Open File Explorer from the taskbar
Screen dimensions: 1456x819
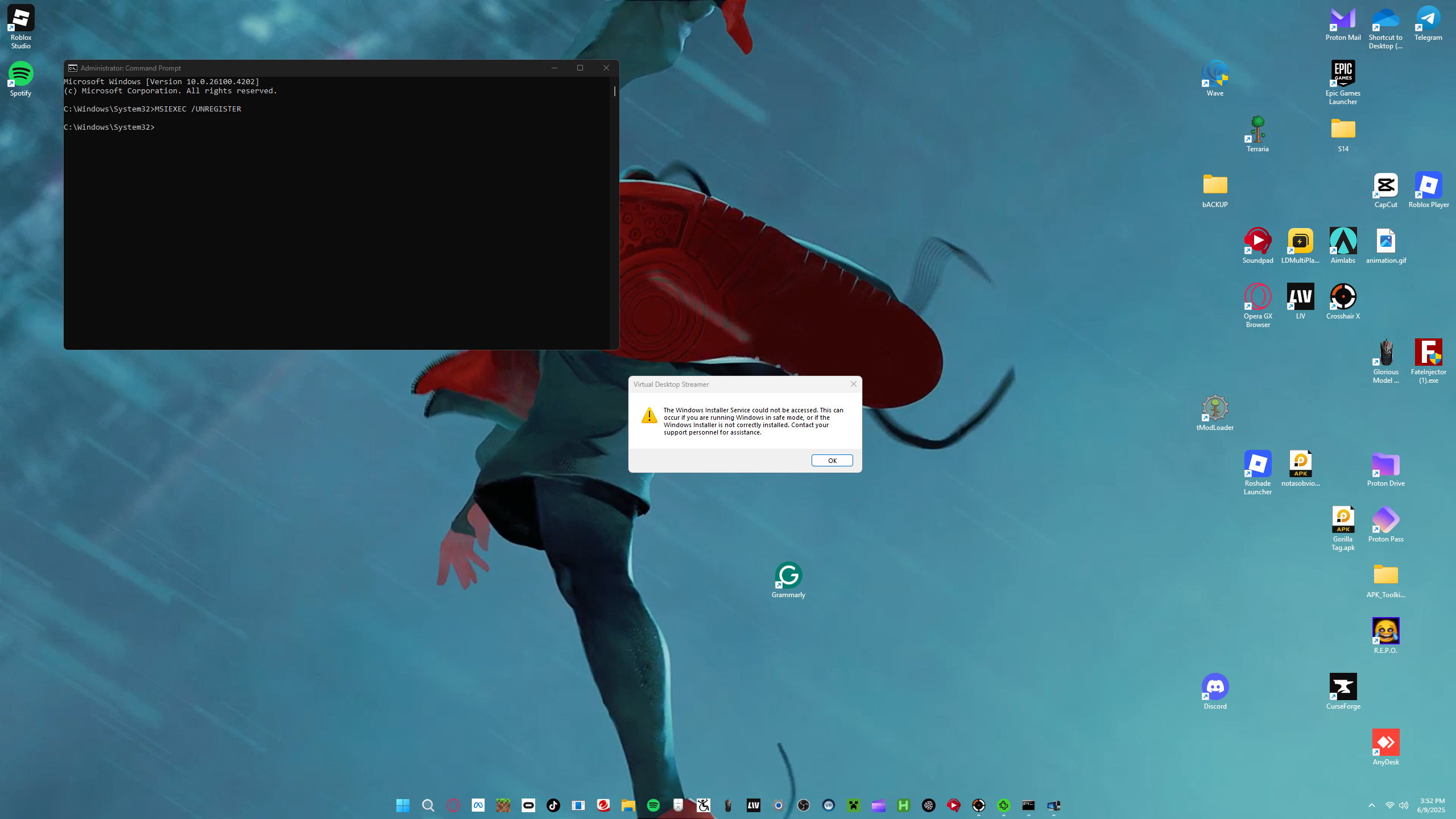click(628, 805)
